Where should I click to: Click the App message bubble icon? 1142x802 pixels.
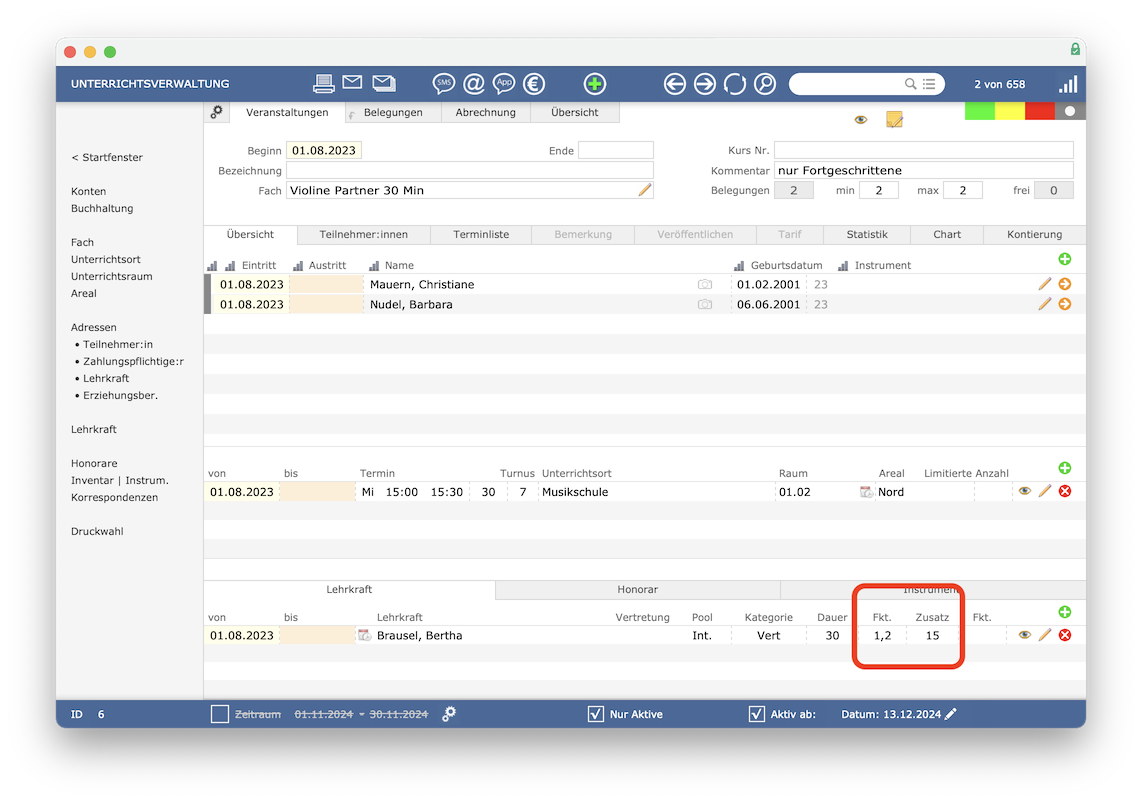(504, 84)
